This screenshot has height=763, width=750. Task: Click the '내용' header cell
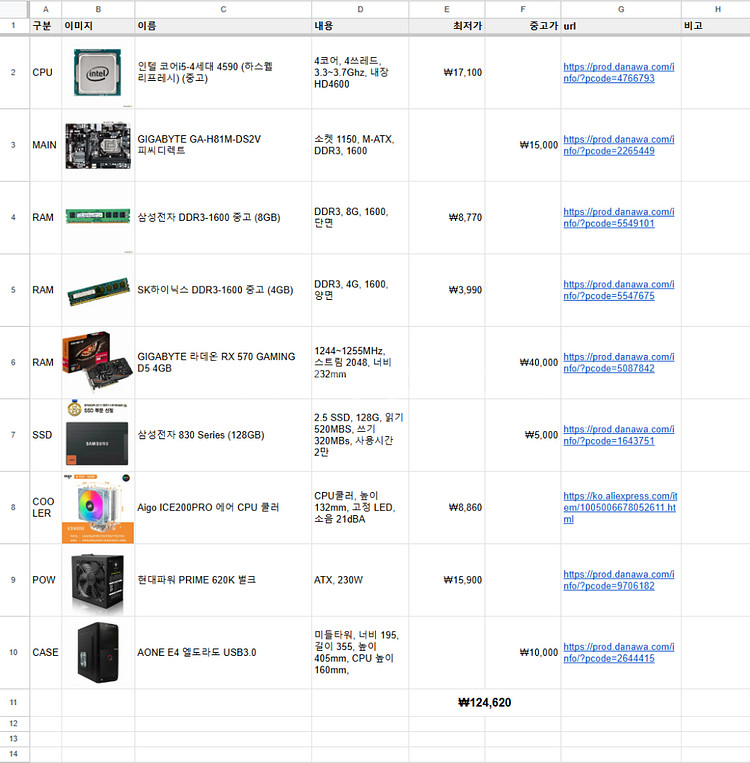[360, 26]
